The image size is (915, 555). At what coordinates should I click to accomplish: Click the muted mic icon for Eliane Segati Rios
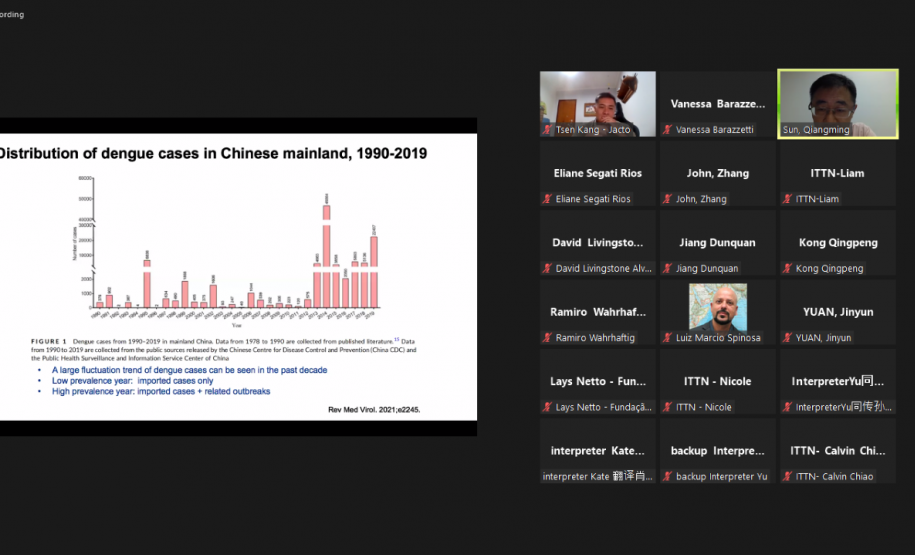(x=548, y=199)
